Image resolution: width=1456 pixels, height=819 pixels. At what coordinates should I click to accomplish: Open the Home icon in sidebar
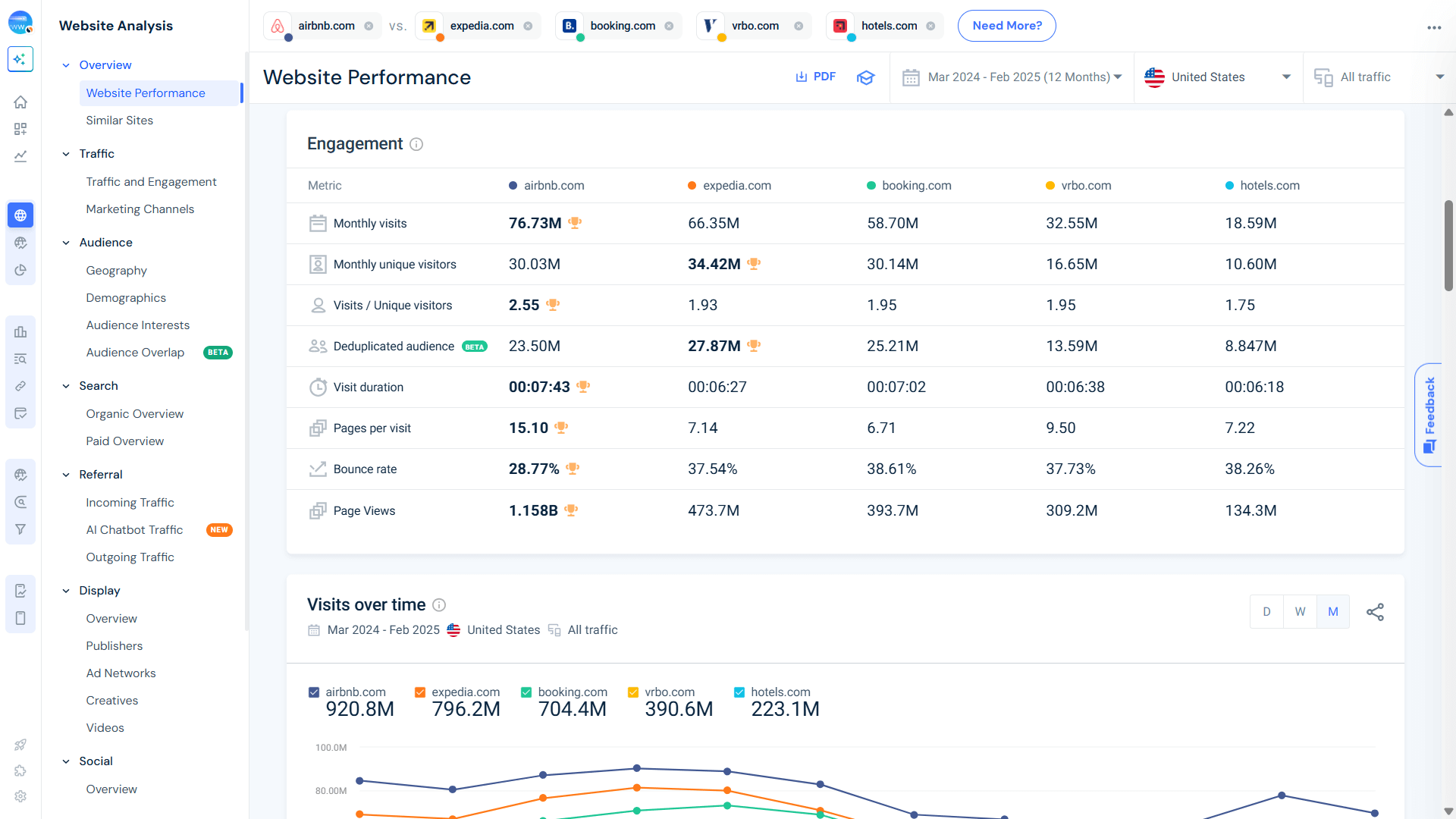20,102
